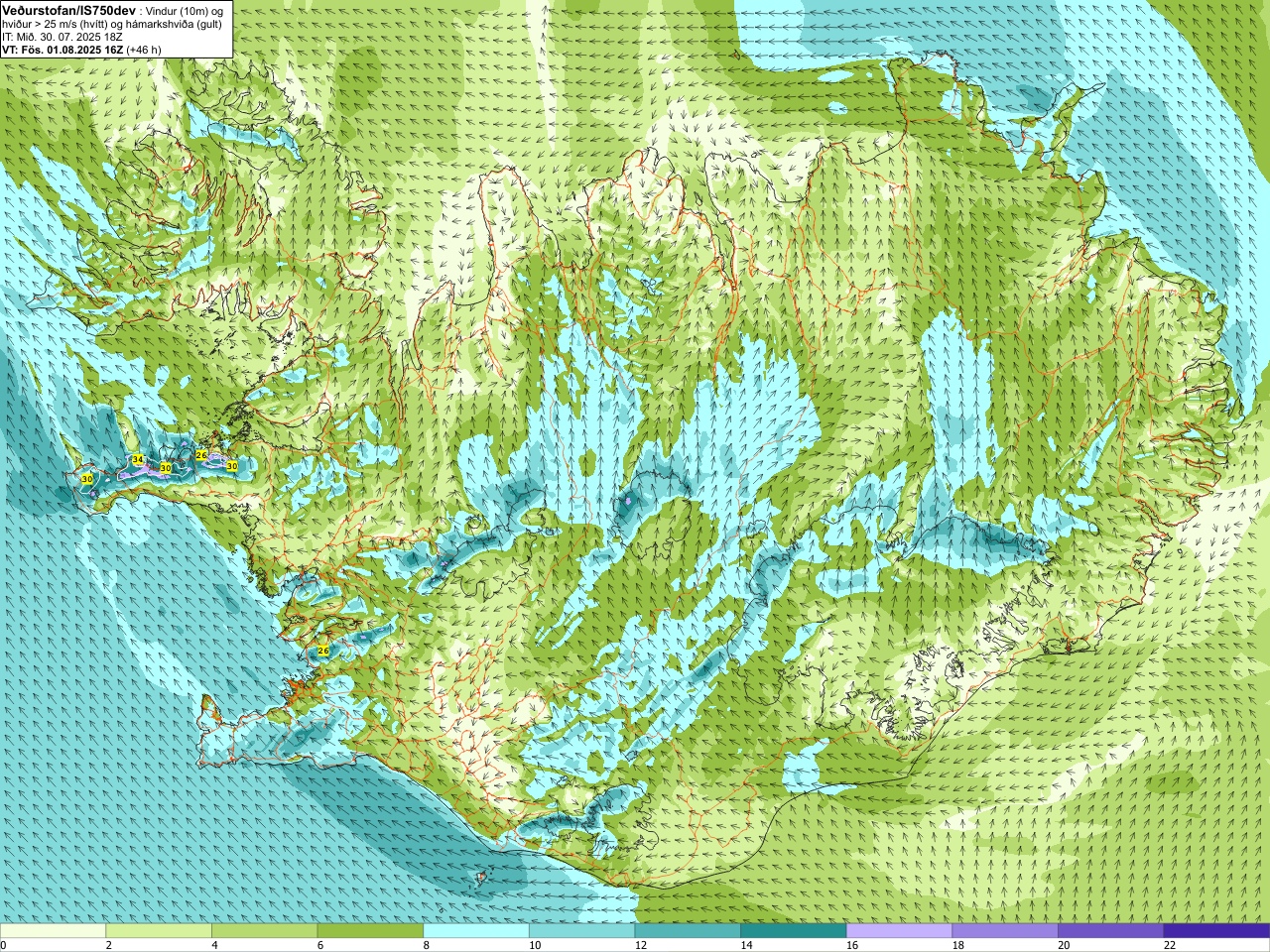This screenshot has height=952, width=1270.
Task: Click the '8' label on the wind scale
Action: pos(427,945)
